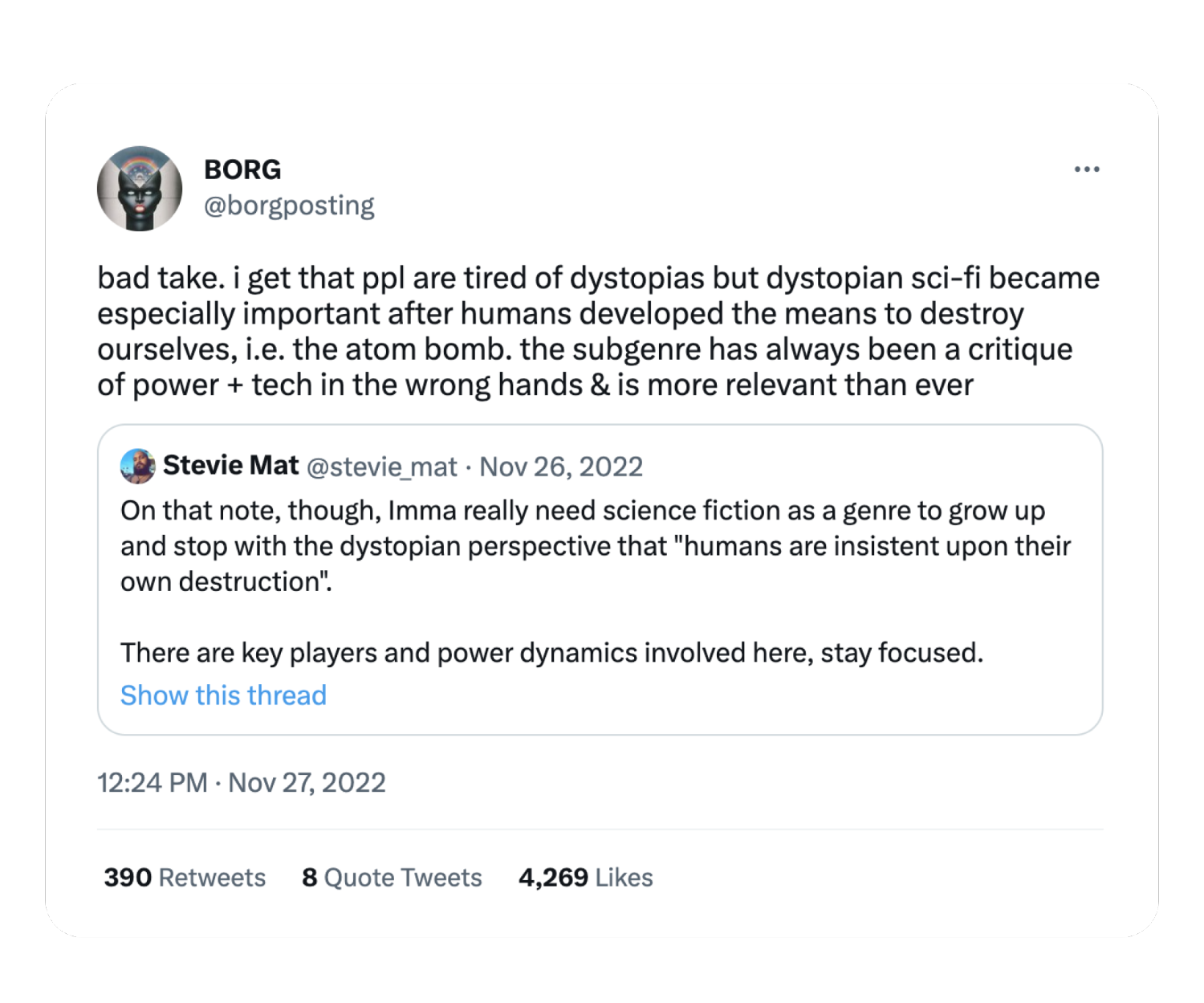Open the 12:24 PM timestamp link
Viewport: 1204px width, 1003px height.
click(x=153, y=782)
